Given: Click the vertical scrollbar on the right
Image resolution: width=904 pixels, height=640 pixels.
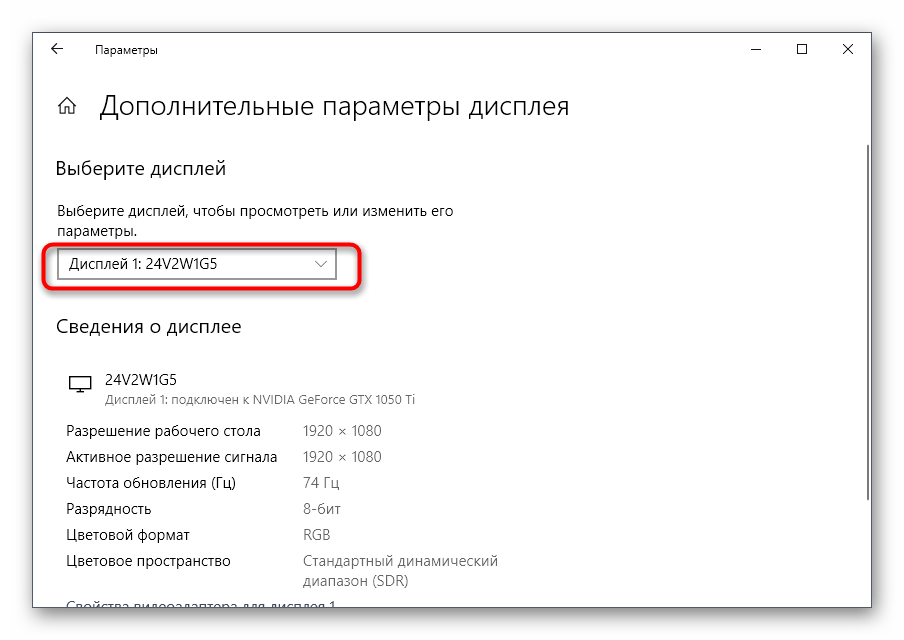Looking at the screenshot, I should [x=865, y=320].
